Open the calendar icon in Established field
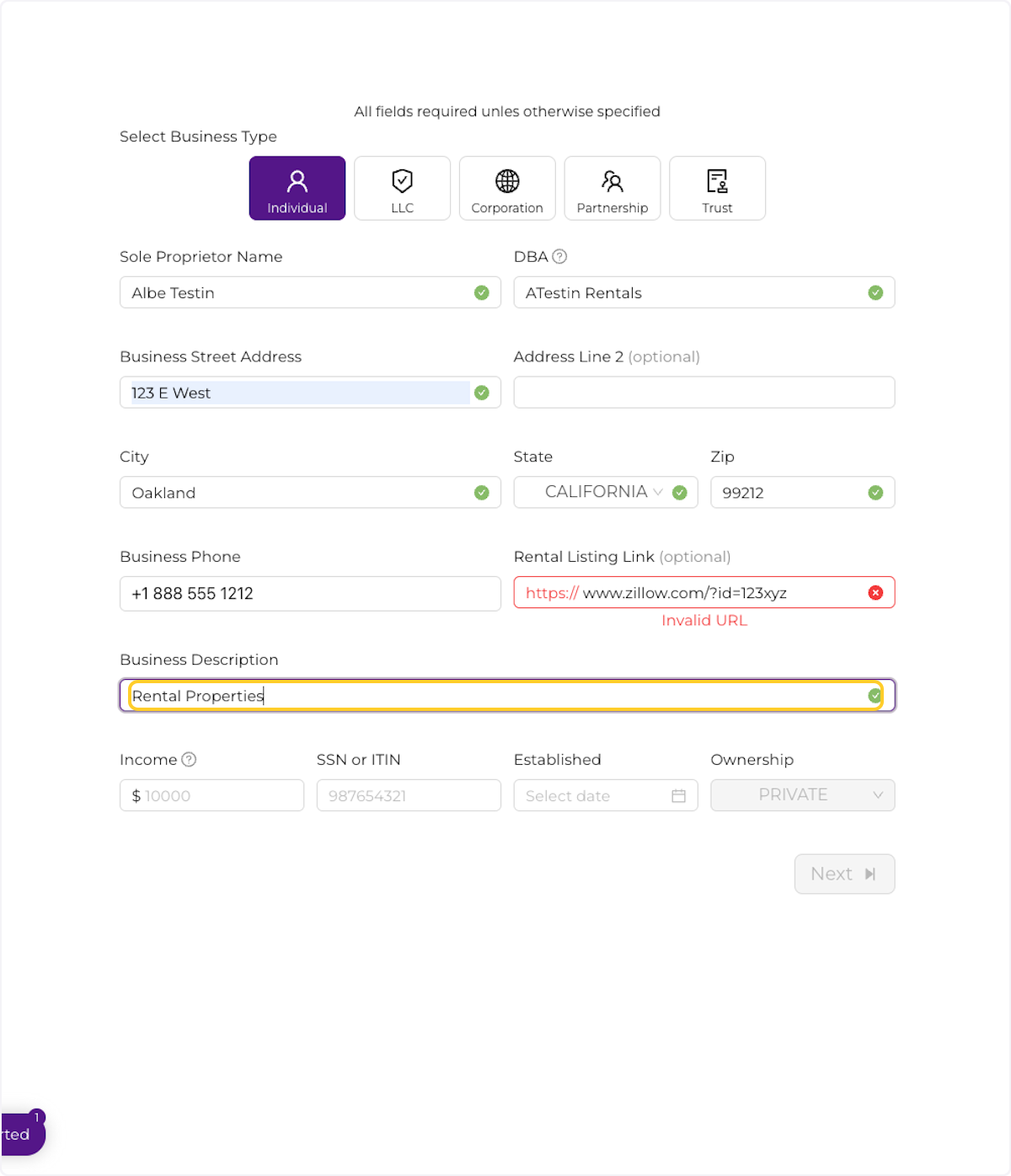 tap(678, 796)
